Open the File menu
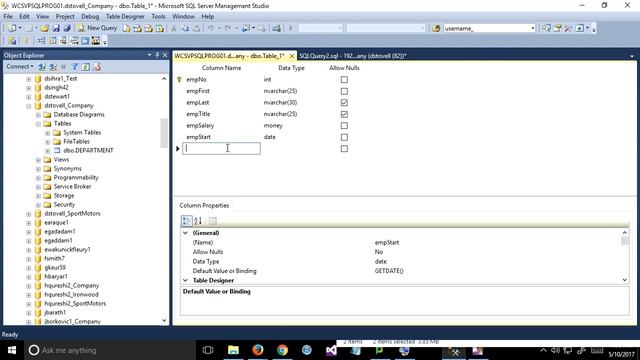This screenshot has height=360, width=640. click(8, 16)
